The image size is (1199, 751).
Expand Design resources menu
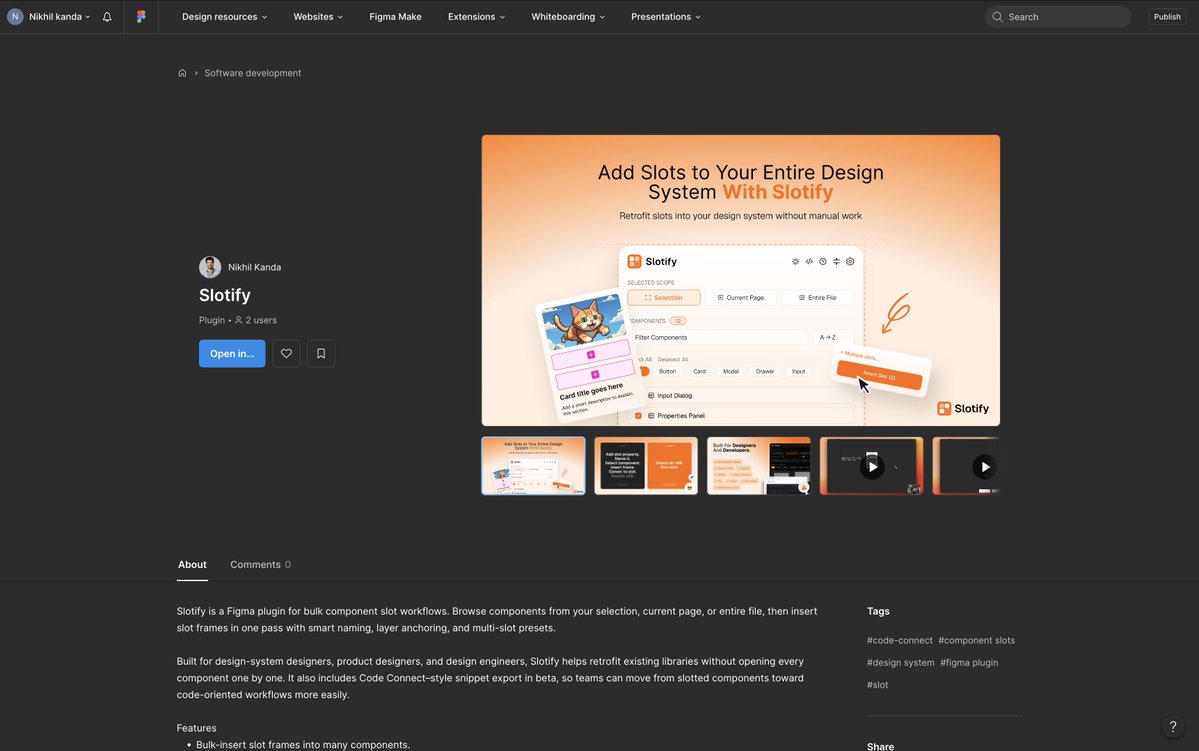click(x=224, y=17)
